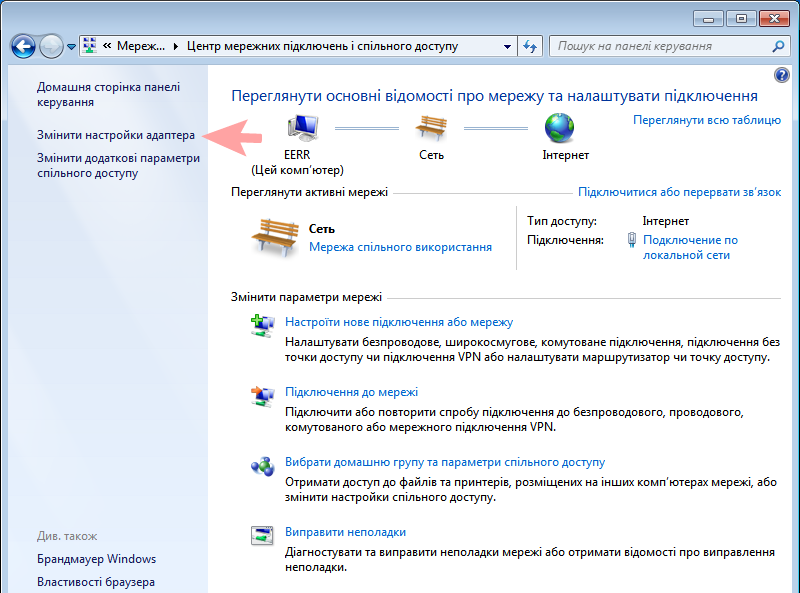Open the address bar history dropdown
Image resolution: width=800 pixels, height=593 pixels.
507,45
